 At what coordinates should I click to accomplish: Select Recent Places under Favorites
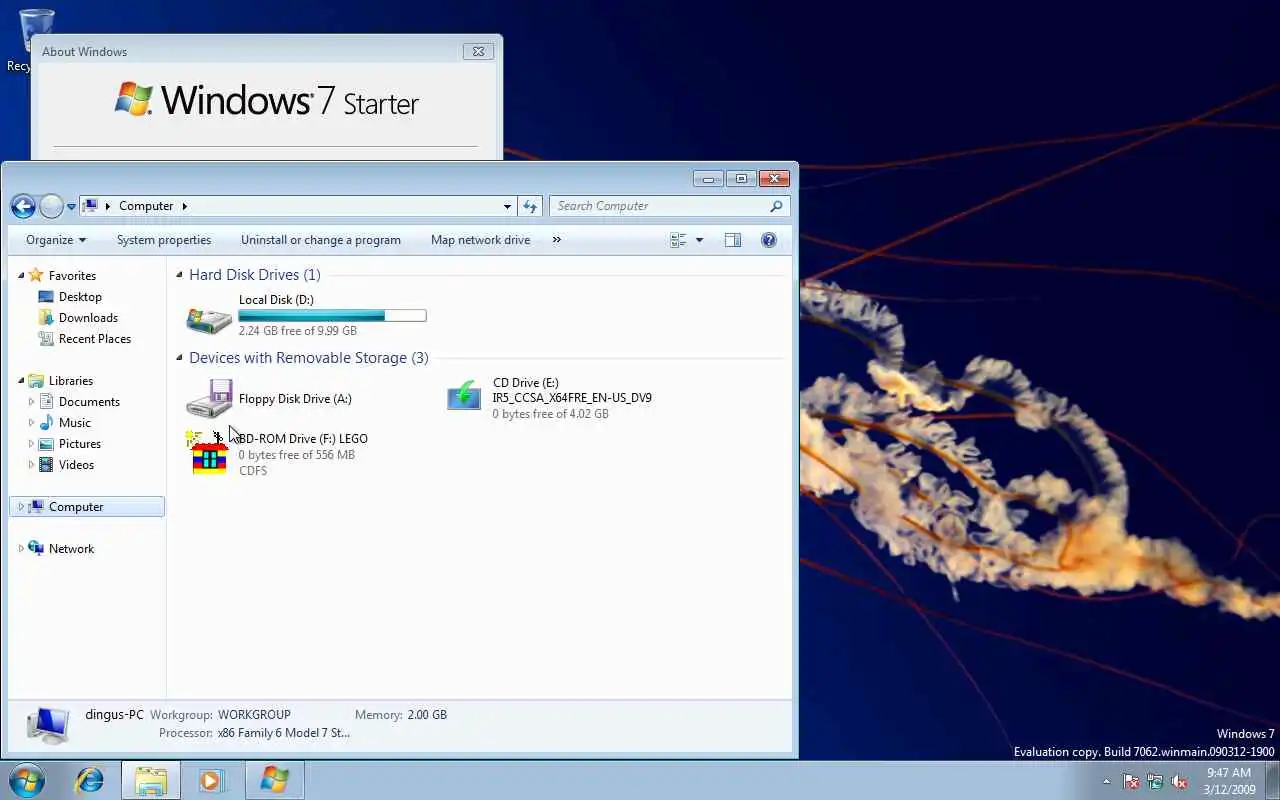[x=94, y=339]
